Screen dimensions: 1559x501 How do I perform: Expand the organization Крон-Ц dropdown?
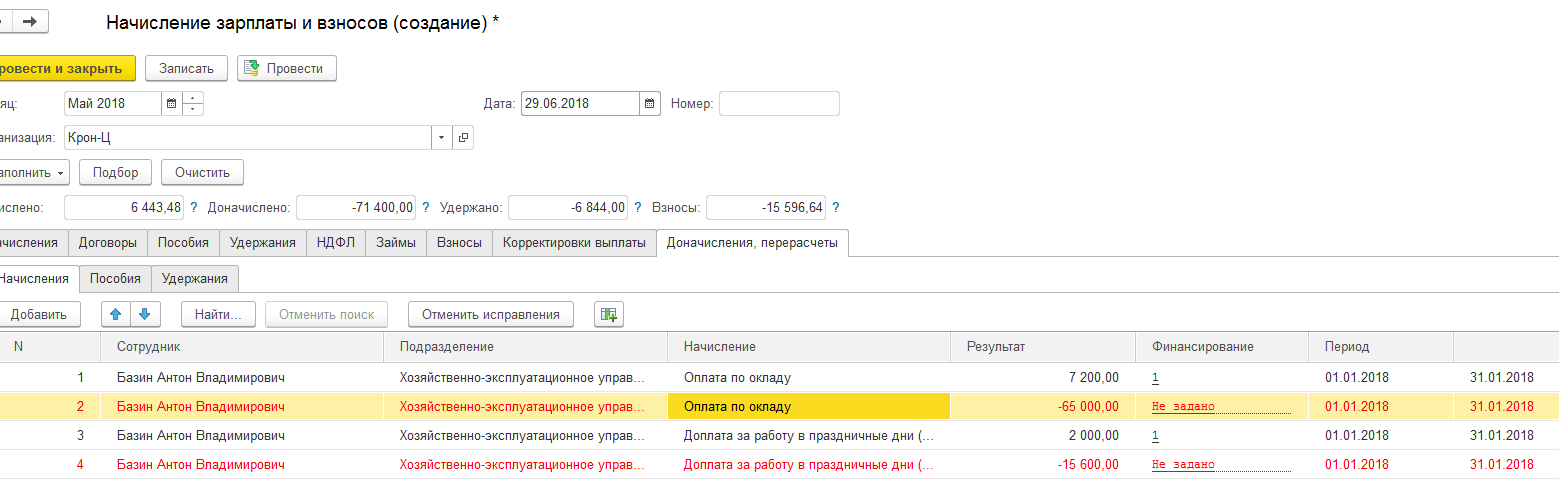pyautogui.click(x=442, y=138)
